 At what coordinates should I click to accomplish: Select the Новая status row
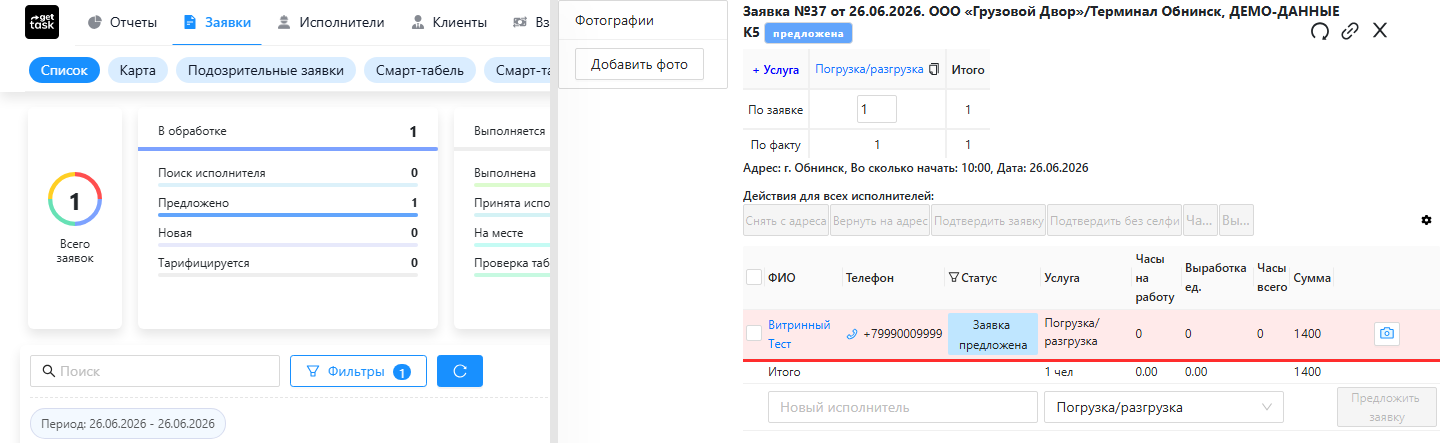pos(288,235)
